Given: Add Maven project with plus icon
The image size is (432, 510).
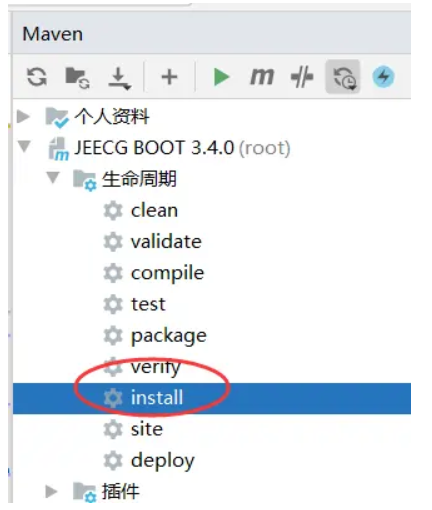Looking at the screenshot, I should (169, 77).
